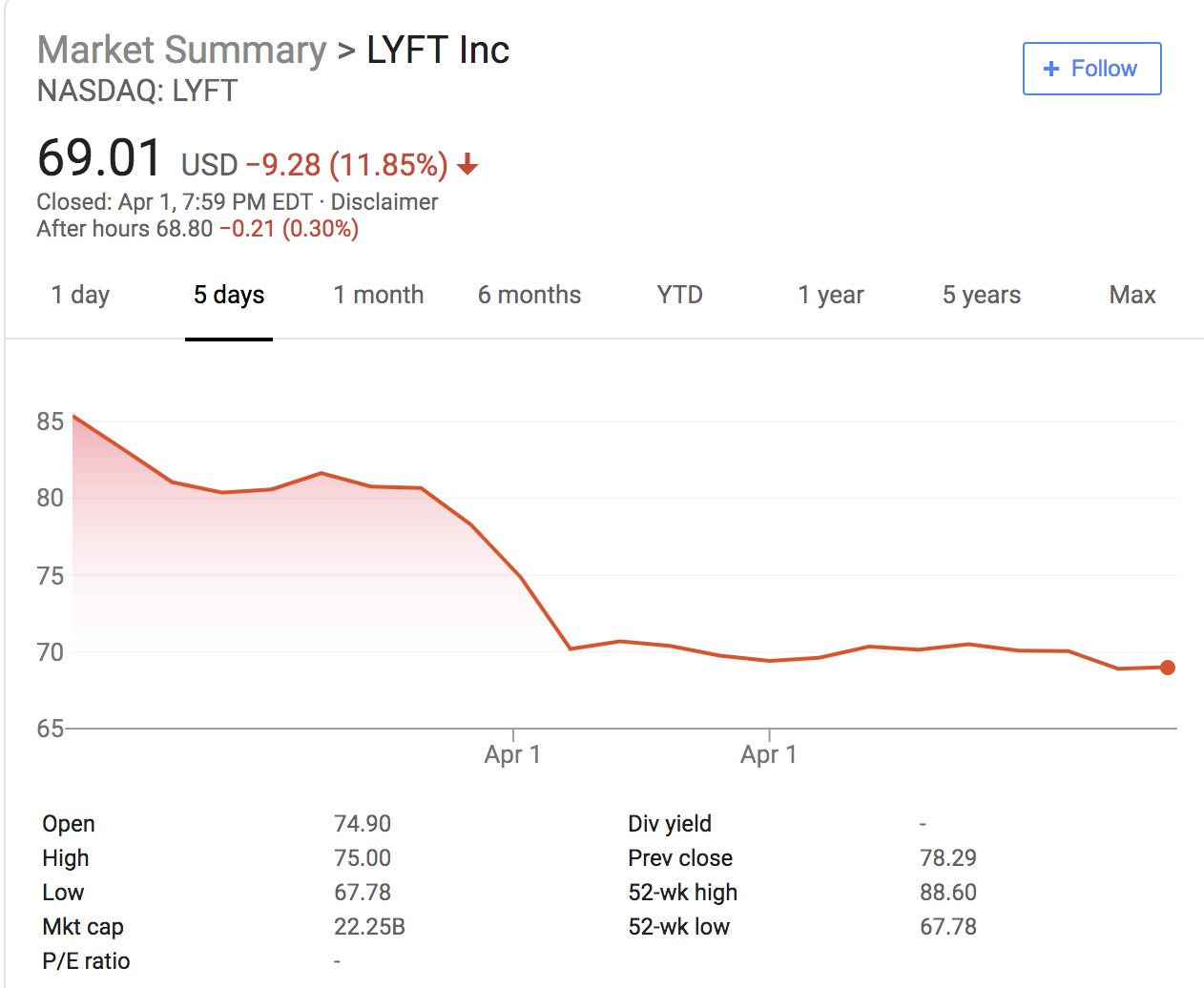View the 1 year chart
Screen dimensions: 1204x988
click(831, 295)
